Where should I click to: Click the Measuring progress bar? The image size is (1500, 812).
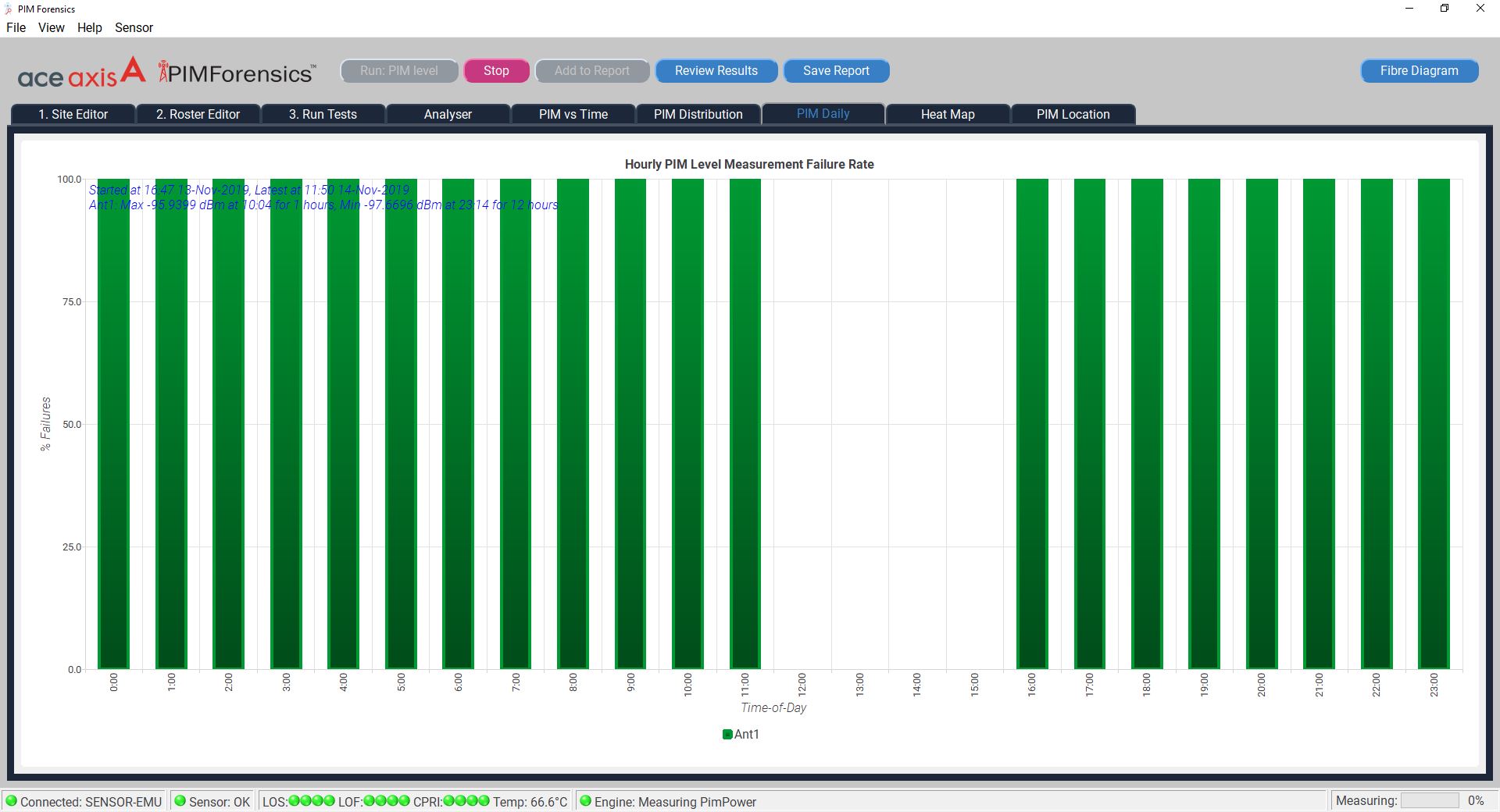pyautogui.click(x=1430, y=800)
